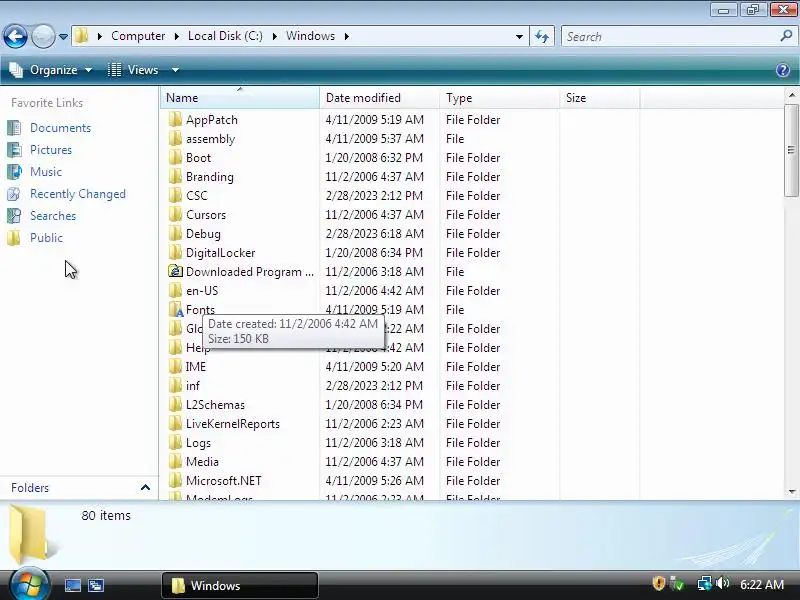This screenshot has width=800, height=600.
Task: Click the Refresh button beside address bar
Action: click(x=542, y=36)
